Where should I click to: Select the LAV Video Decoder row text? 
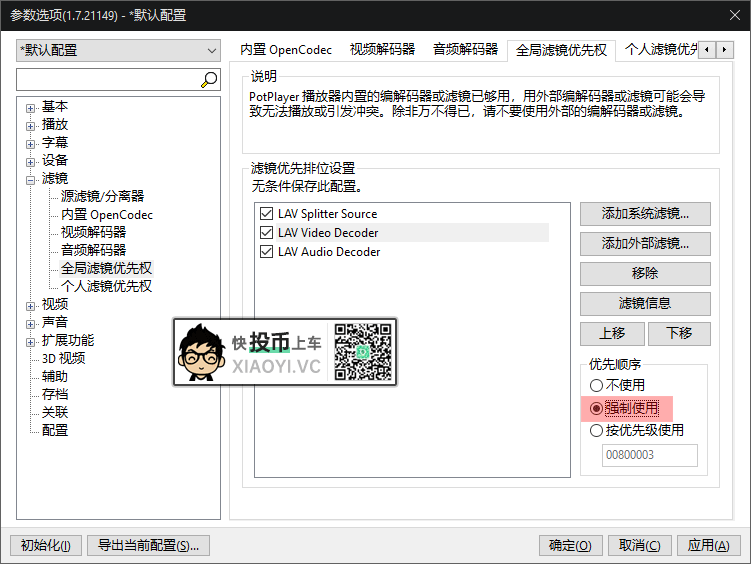tap(328, 233)
